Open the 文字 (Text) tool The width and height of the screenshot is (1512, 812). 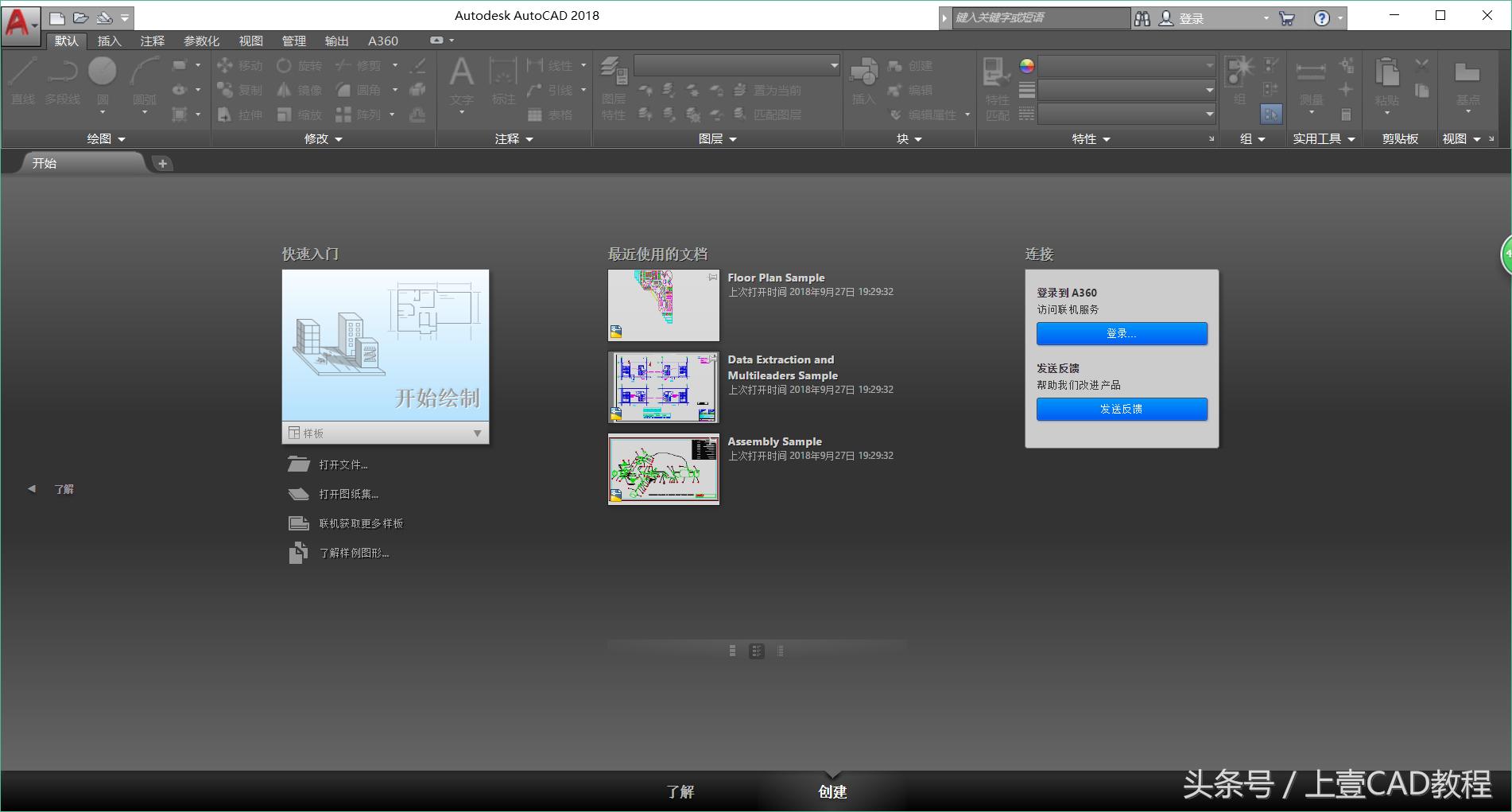coord(461,80)
